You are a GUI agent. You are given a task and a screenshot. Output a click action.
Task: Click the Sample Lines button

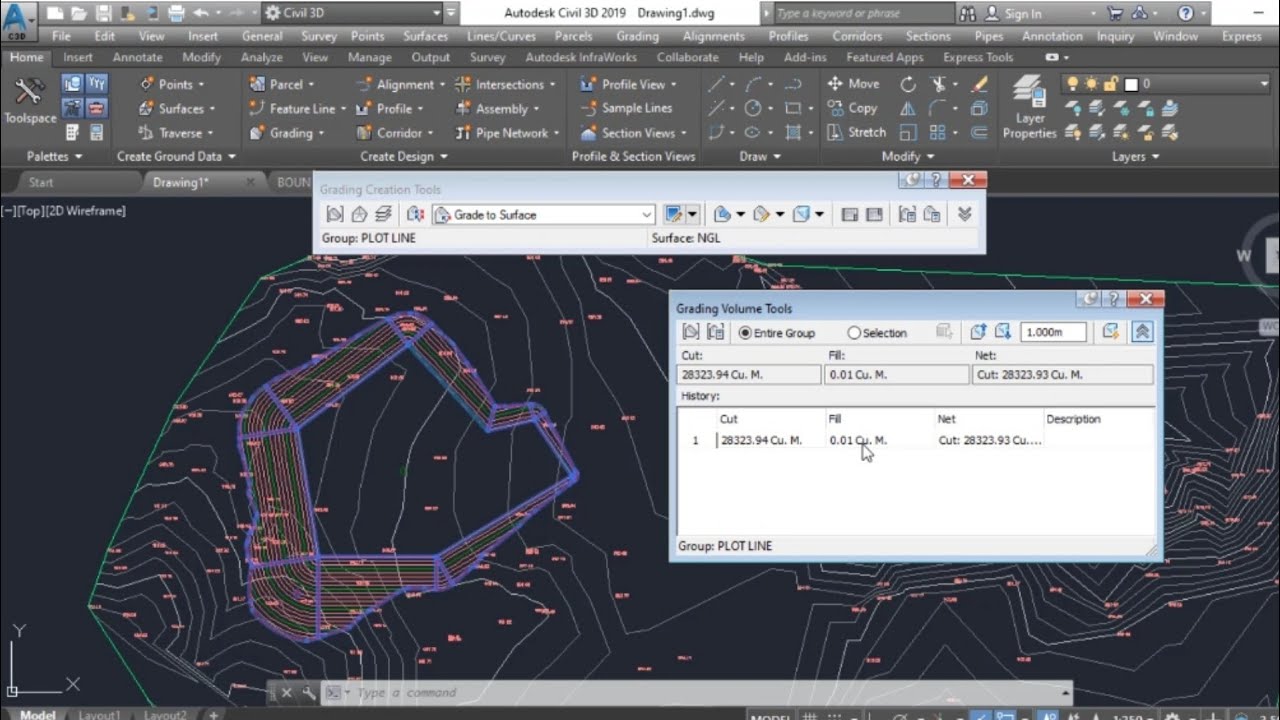click(626, 108)
